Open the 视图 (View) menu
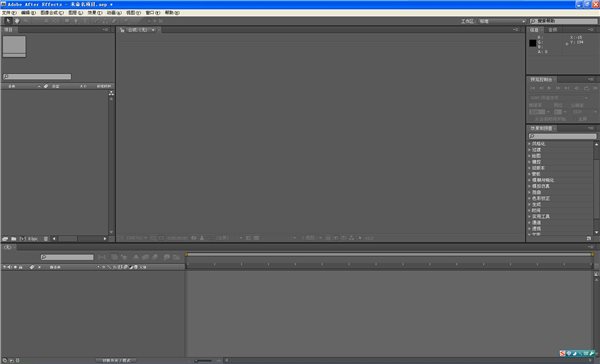 (x=134, y=13)
